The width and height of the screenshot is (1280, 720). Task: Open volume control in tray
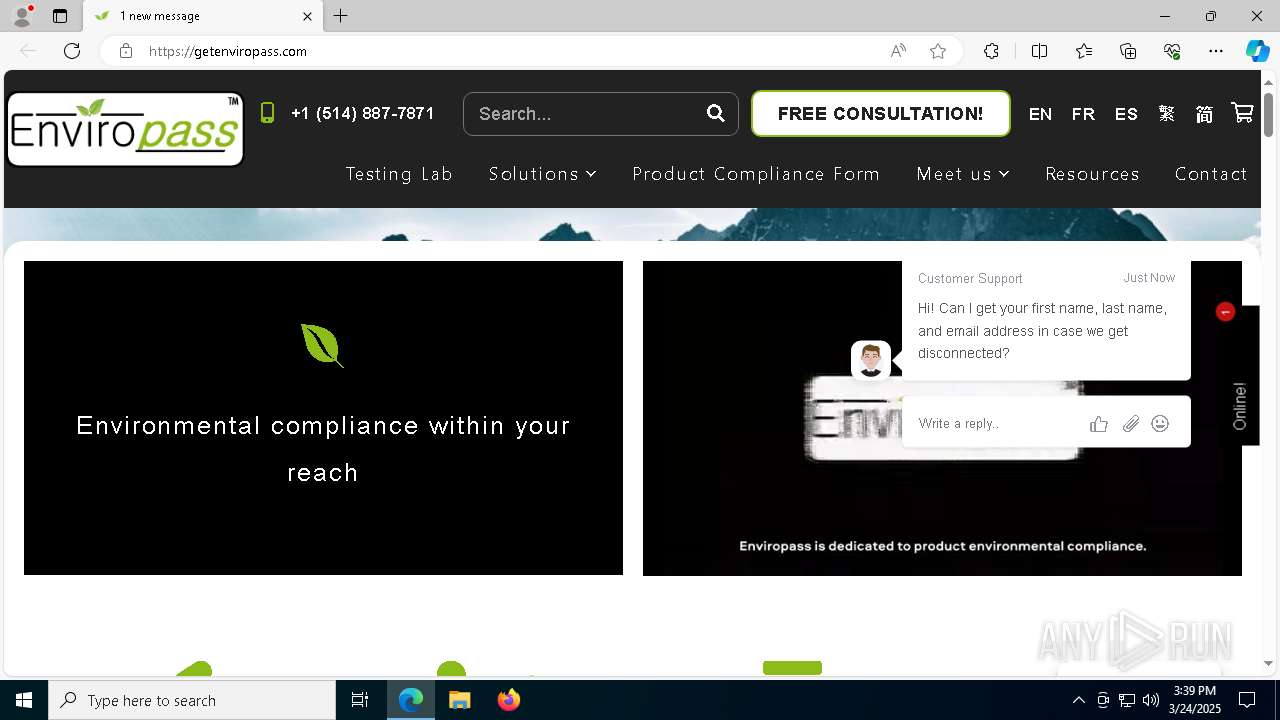1151,700
